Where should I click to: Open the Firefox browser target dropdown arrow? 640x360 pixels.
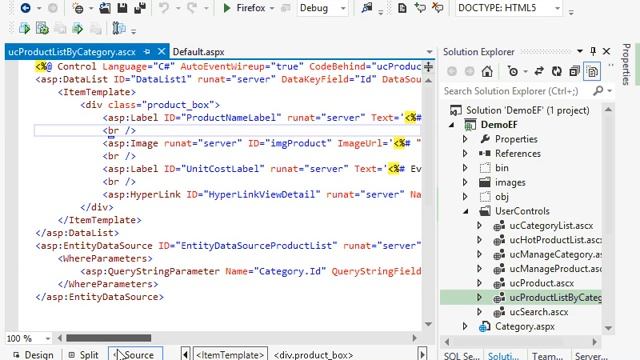(x=272, y=8)
